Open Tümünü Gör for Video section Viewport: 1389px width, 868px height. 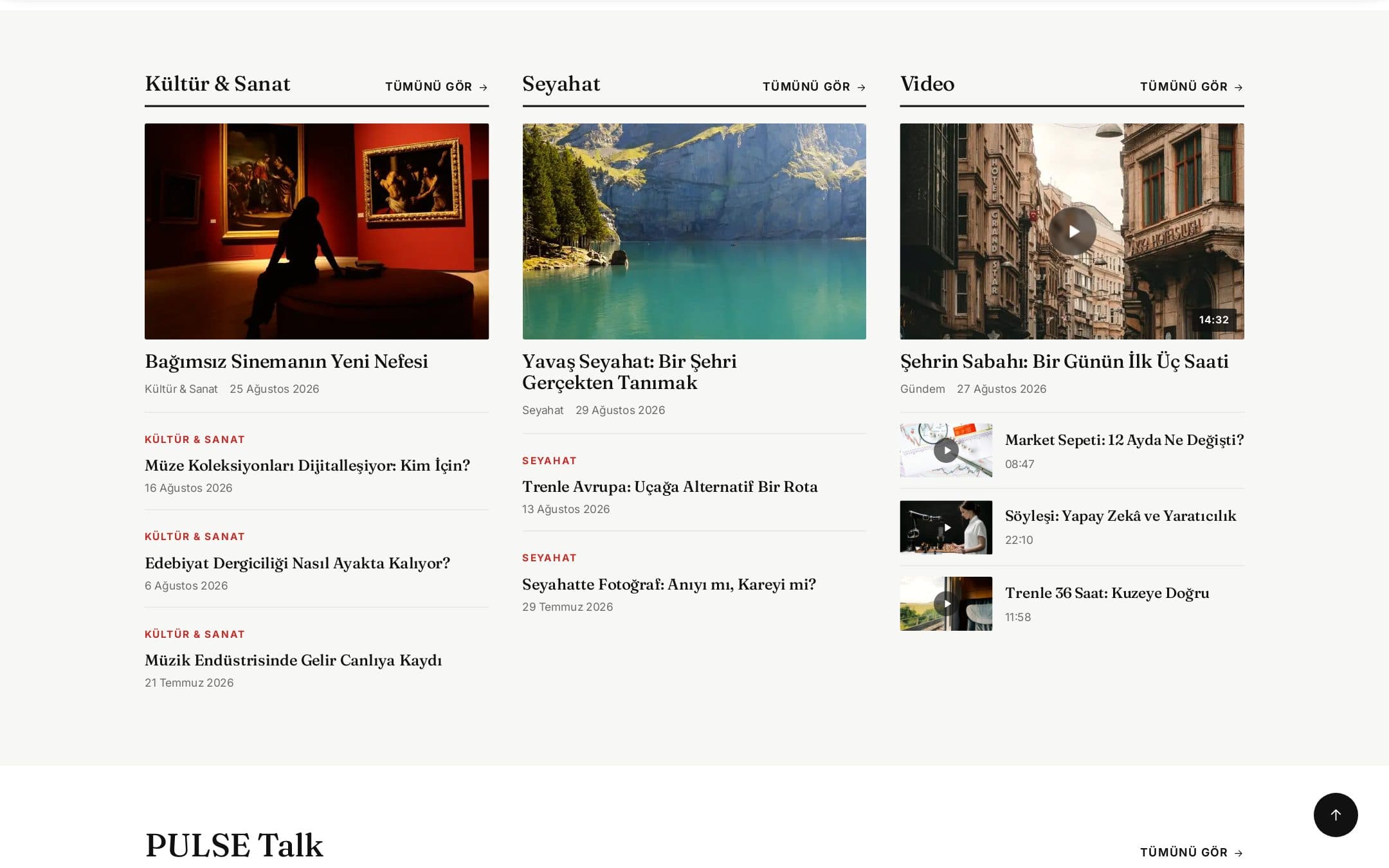tap(1192, 87)
